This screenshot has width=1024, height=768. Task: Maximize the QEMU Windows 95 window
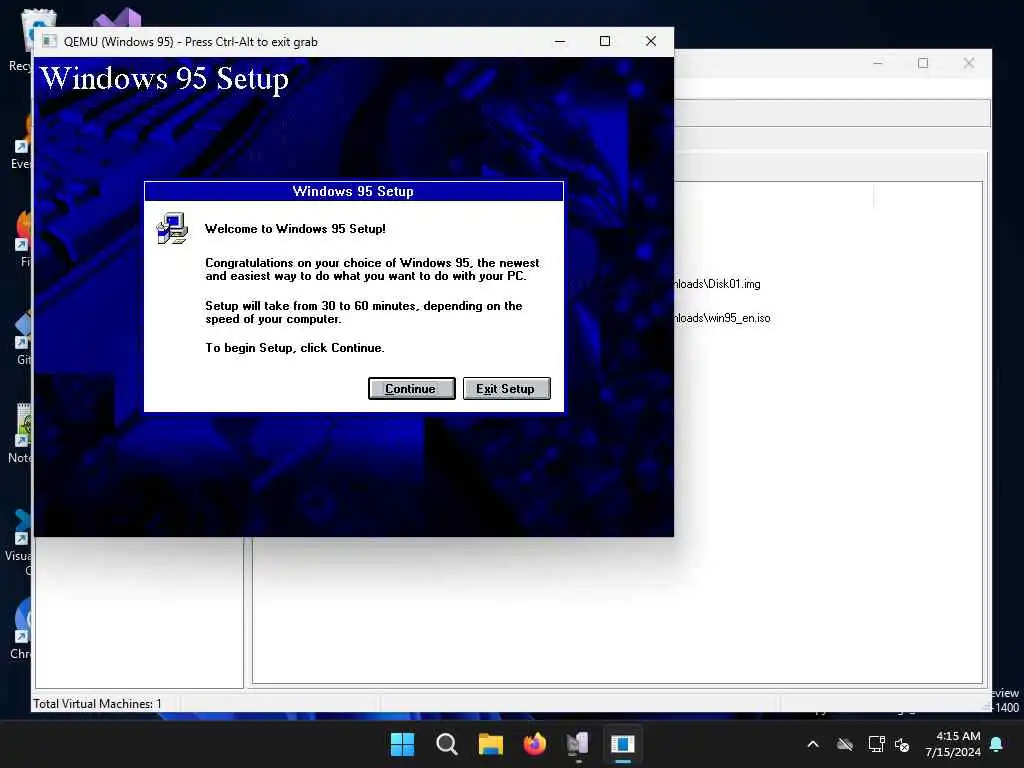(605, 41)
